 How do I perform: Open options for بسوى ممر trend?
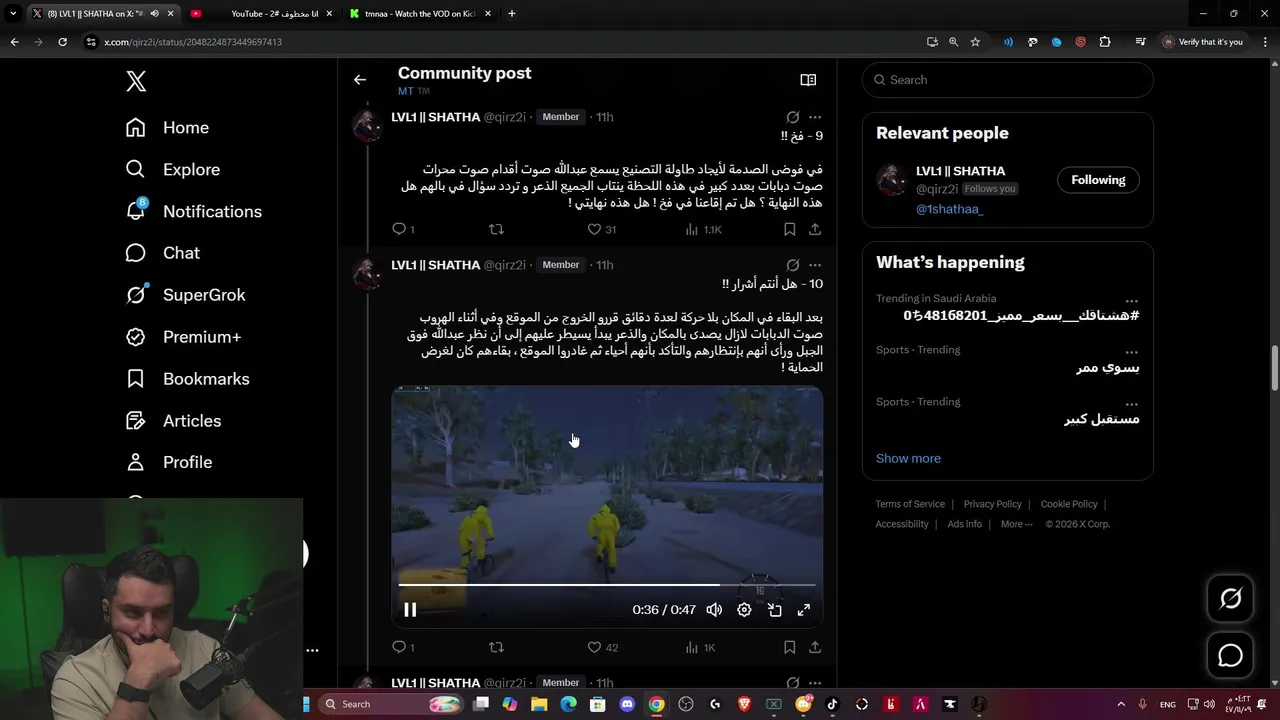tap(1131, 352)
